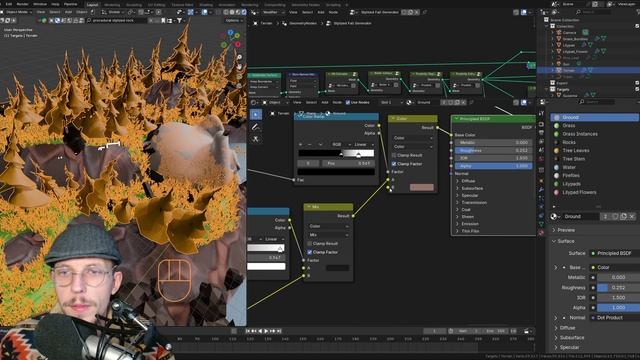The width and height of the screenshot is (640, 360).
Task: Select the Links Cut tool in shader editor
Action: (256, 139)
